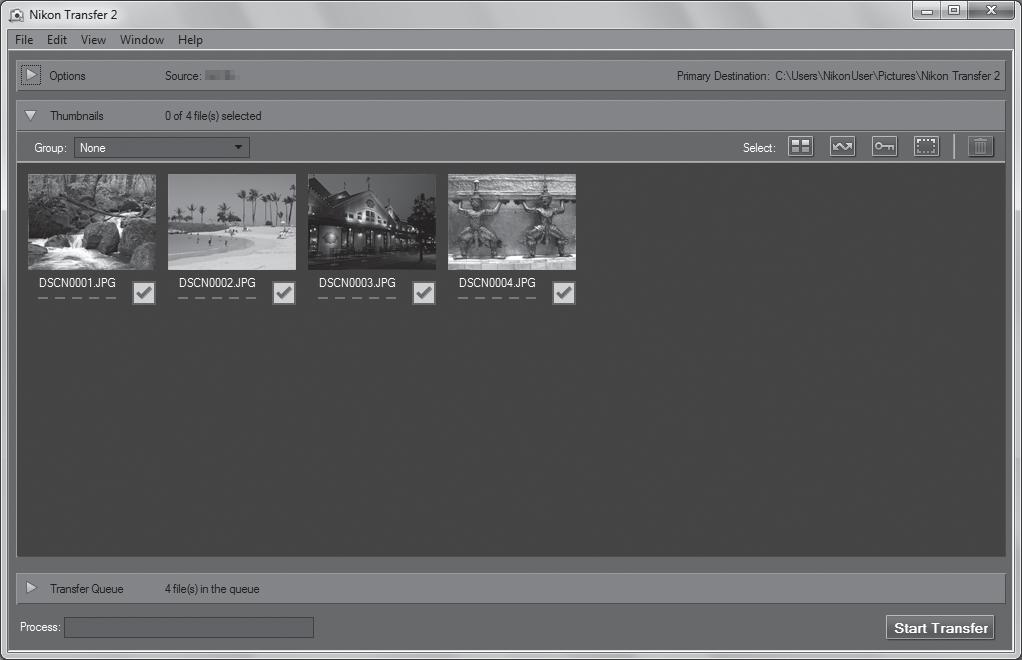Select the DSCN0002.JPG beach thumbnail
Screen dimensions: 1022x660
coord(232,222)
